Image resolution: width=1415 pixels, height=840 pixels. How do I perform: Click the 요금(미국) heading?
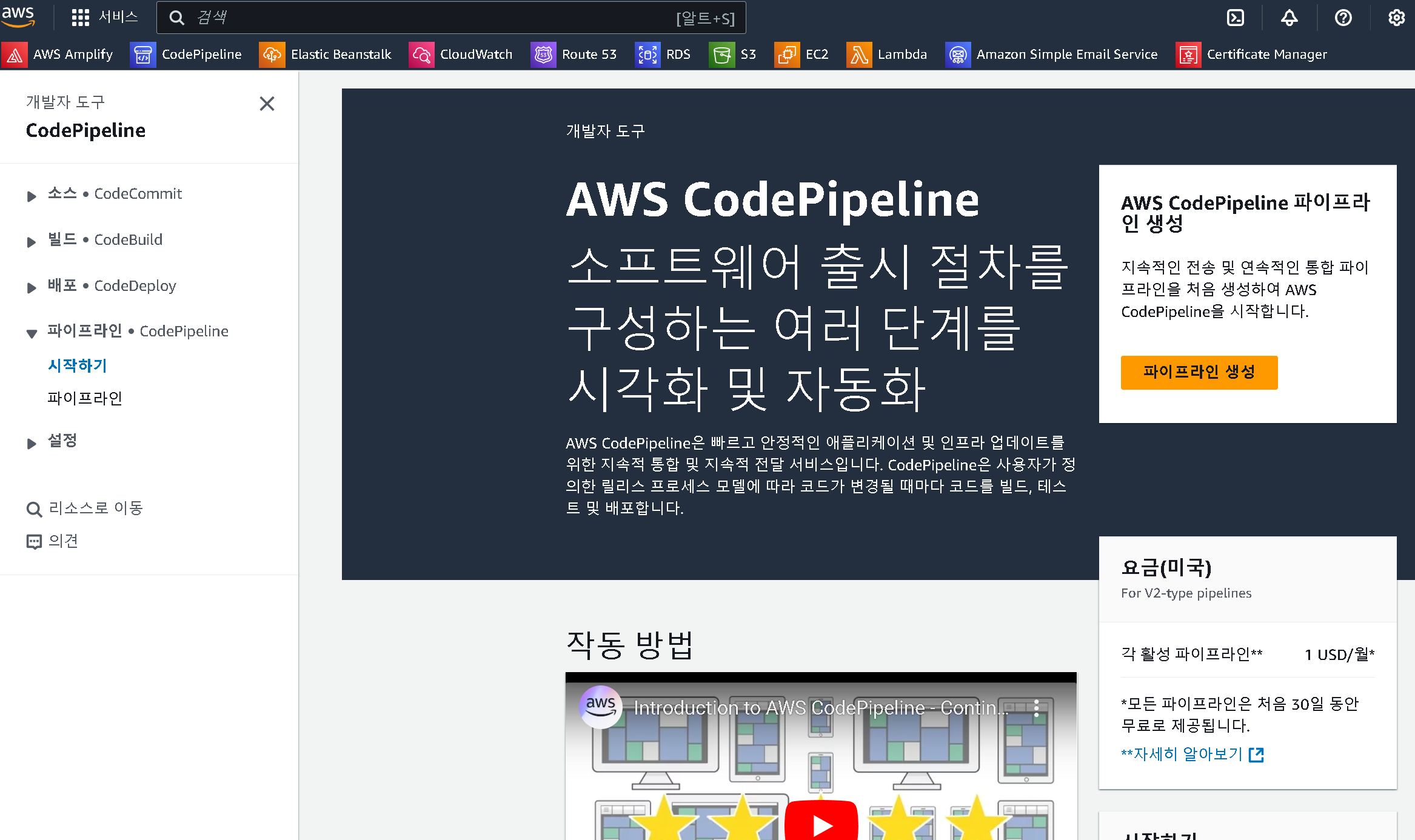coord(1166,567)
